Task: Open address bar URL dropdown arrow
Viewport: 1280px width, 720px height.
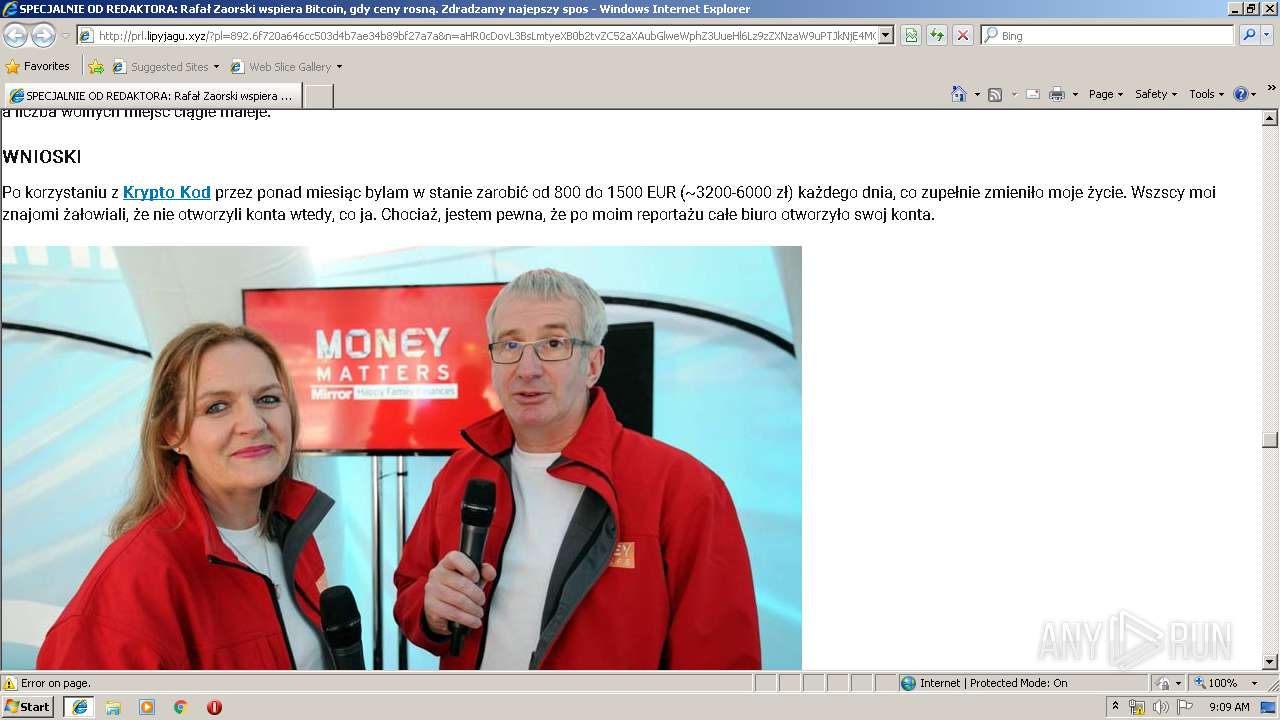Action: point(886,35)
